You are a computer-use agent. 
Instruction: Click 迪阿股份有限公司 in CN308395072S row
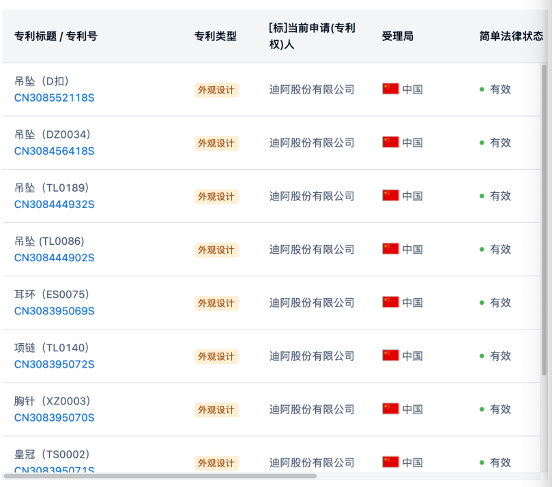point(312,356)
